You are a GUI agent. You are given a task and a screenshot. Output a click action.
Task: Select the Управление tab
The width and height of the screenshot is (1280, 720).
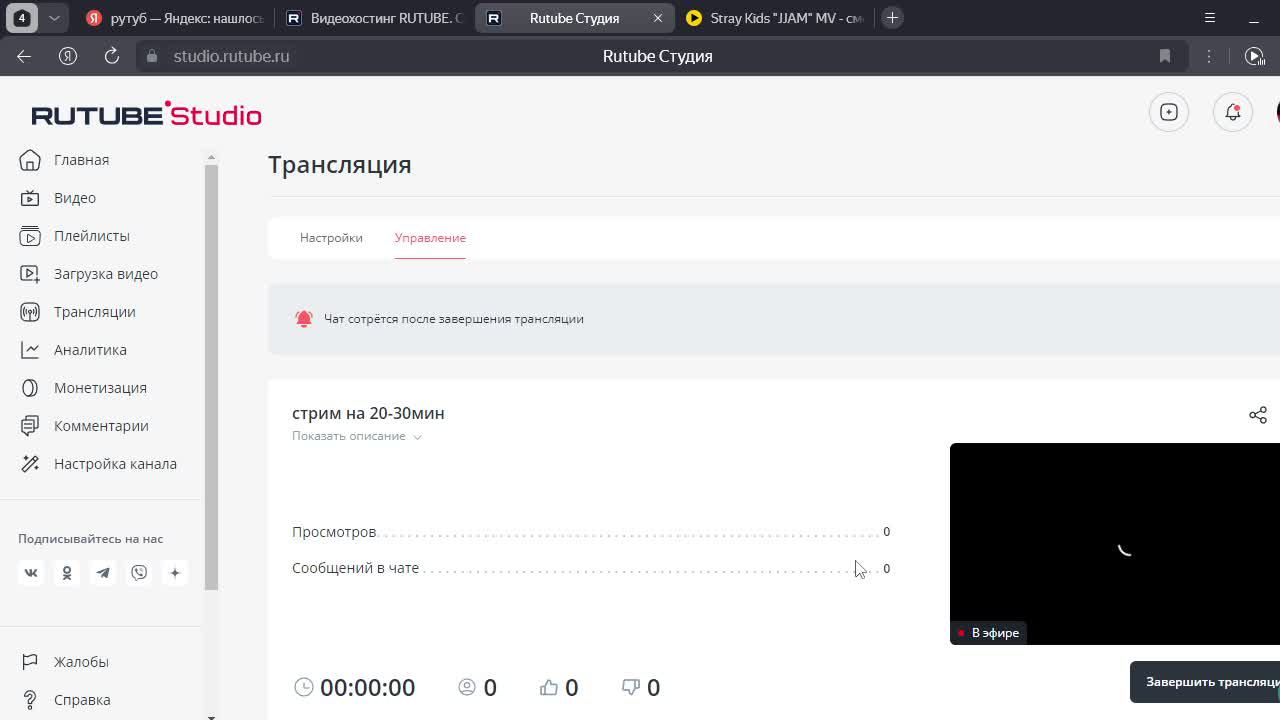(x=430, y=238)
